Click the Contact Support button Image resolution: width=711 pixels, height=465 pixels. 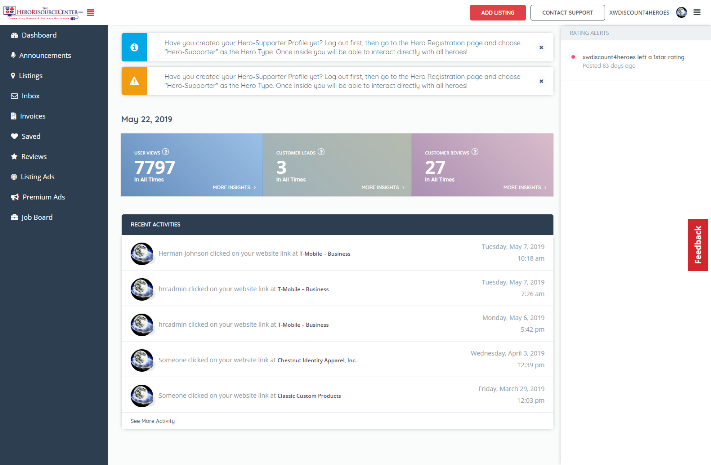[x=567, y=12]
